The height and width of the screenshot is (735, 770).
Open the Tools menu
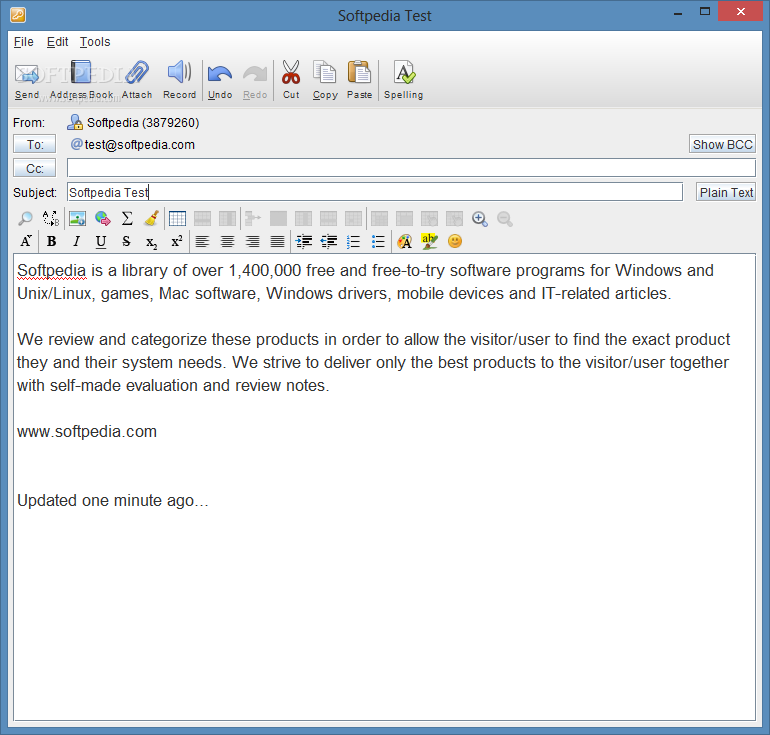pyautogui.click(x=95, y=42)
